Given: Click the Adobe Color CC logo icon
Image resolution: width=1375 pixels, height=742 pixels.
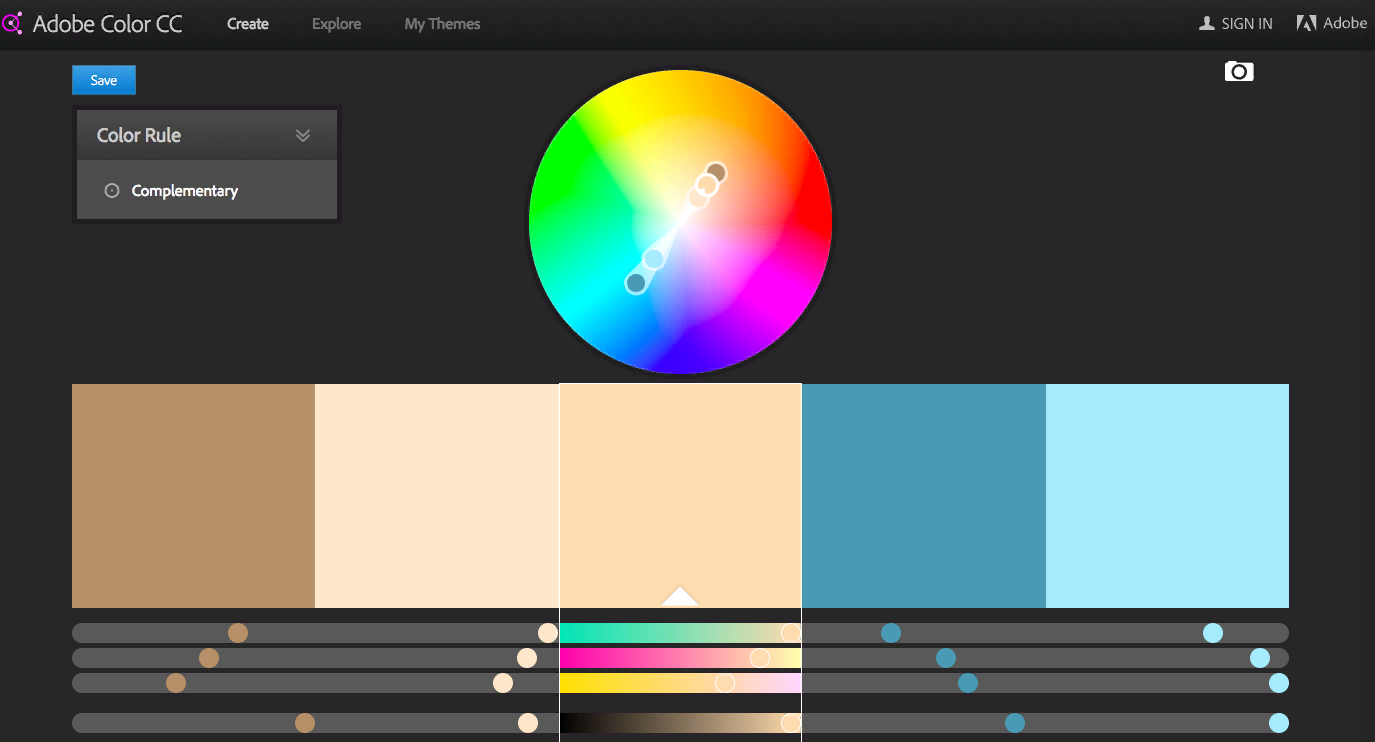Looking at the screenshot, I should (12, 22).
